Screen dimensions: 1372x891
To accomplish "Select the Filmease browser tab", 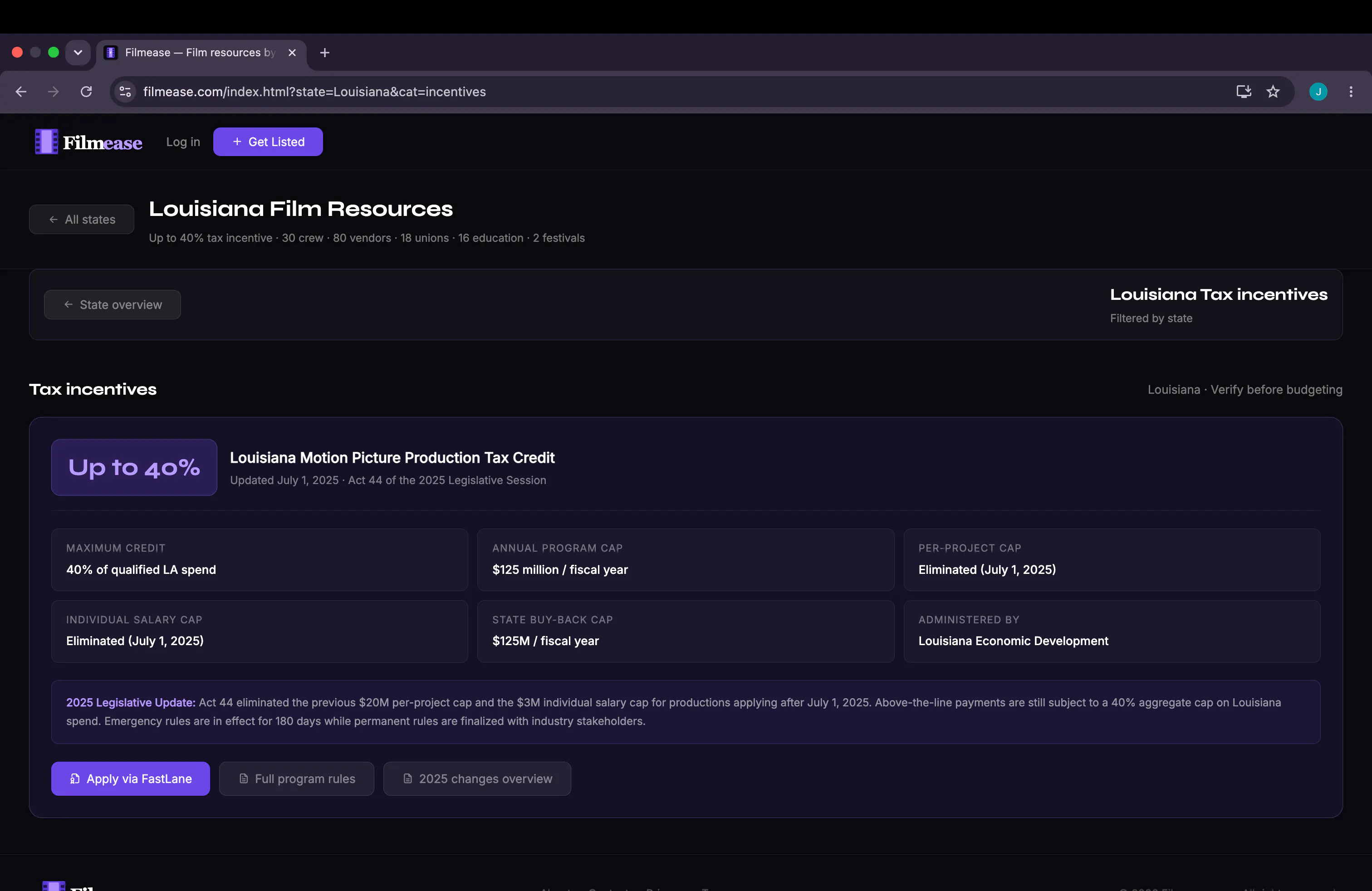I will 202,53.
